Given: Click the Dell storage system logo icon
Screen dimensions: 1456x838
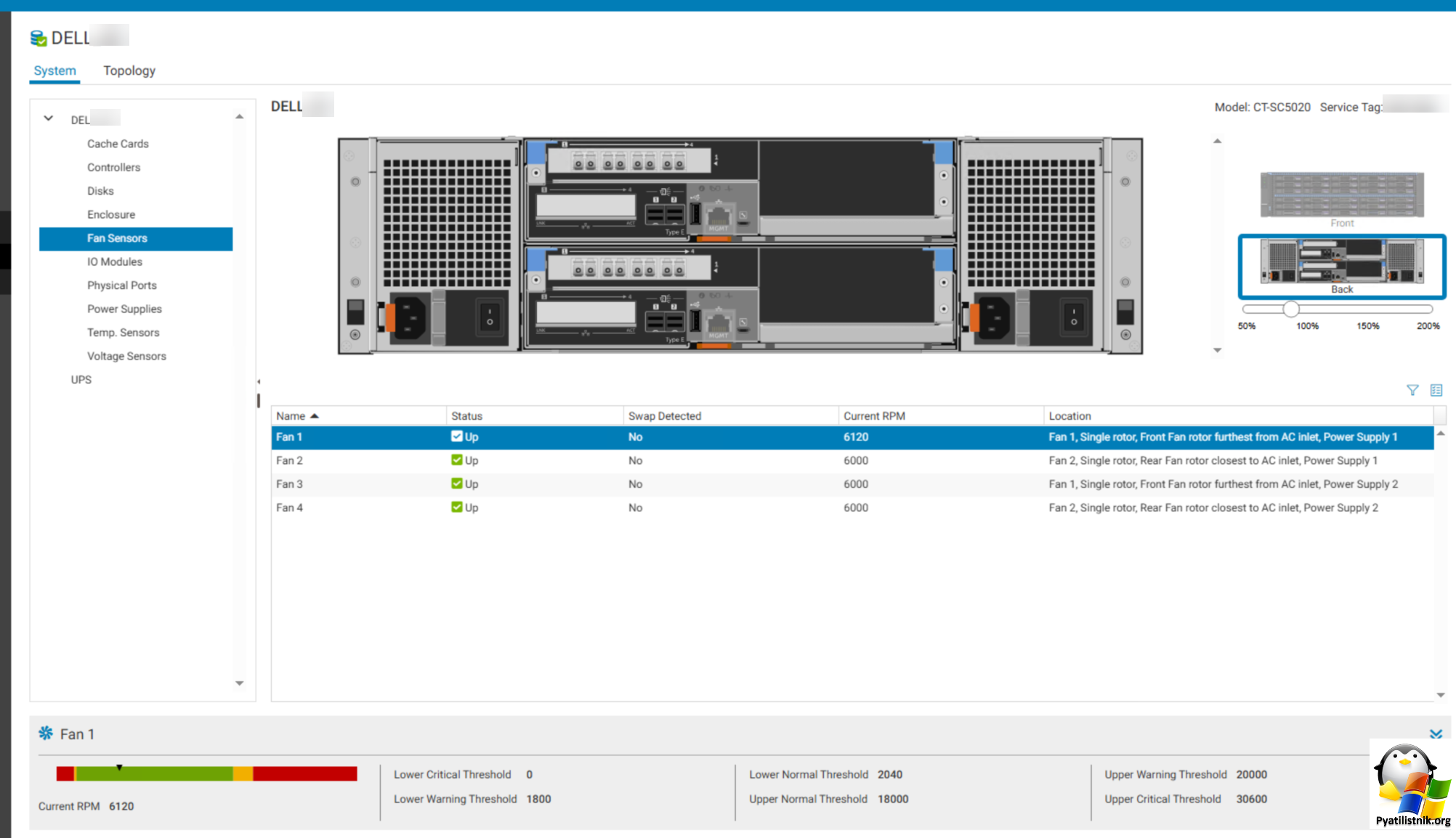Looking at the screenshot, I should pyautogui.click(x=38, y=38).
